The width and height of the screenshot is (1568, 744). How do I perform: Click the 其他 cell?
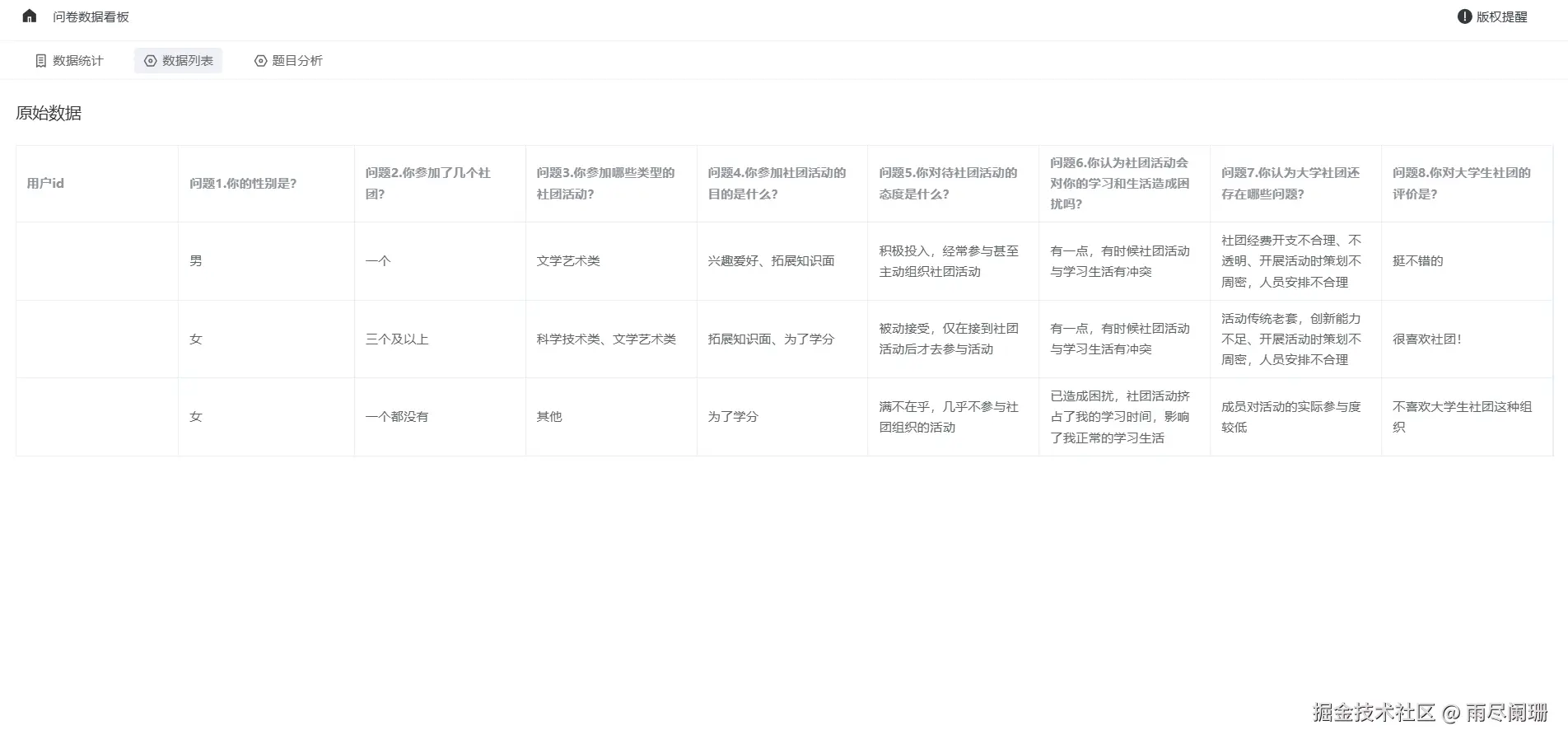[611, 417]
